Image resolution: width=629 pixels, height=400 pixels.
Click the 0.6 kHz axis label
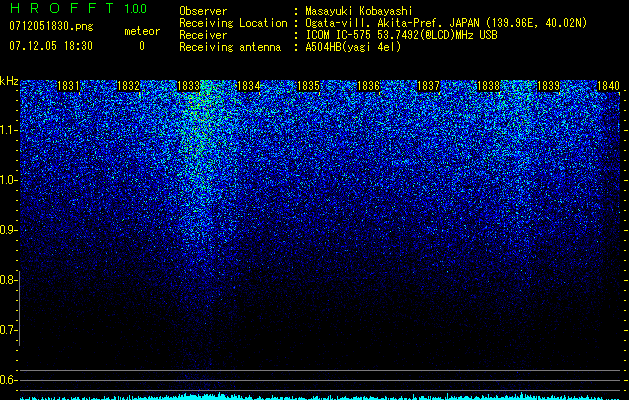(8, 380)
